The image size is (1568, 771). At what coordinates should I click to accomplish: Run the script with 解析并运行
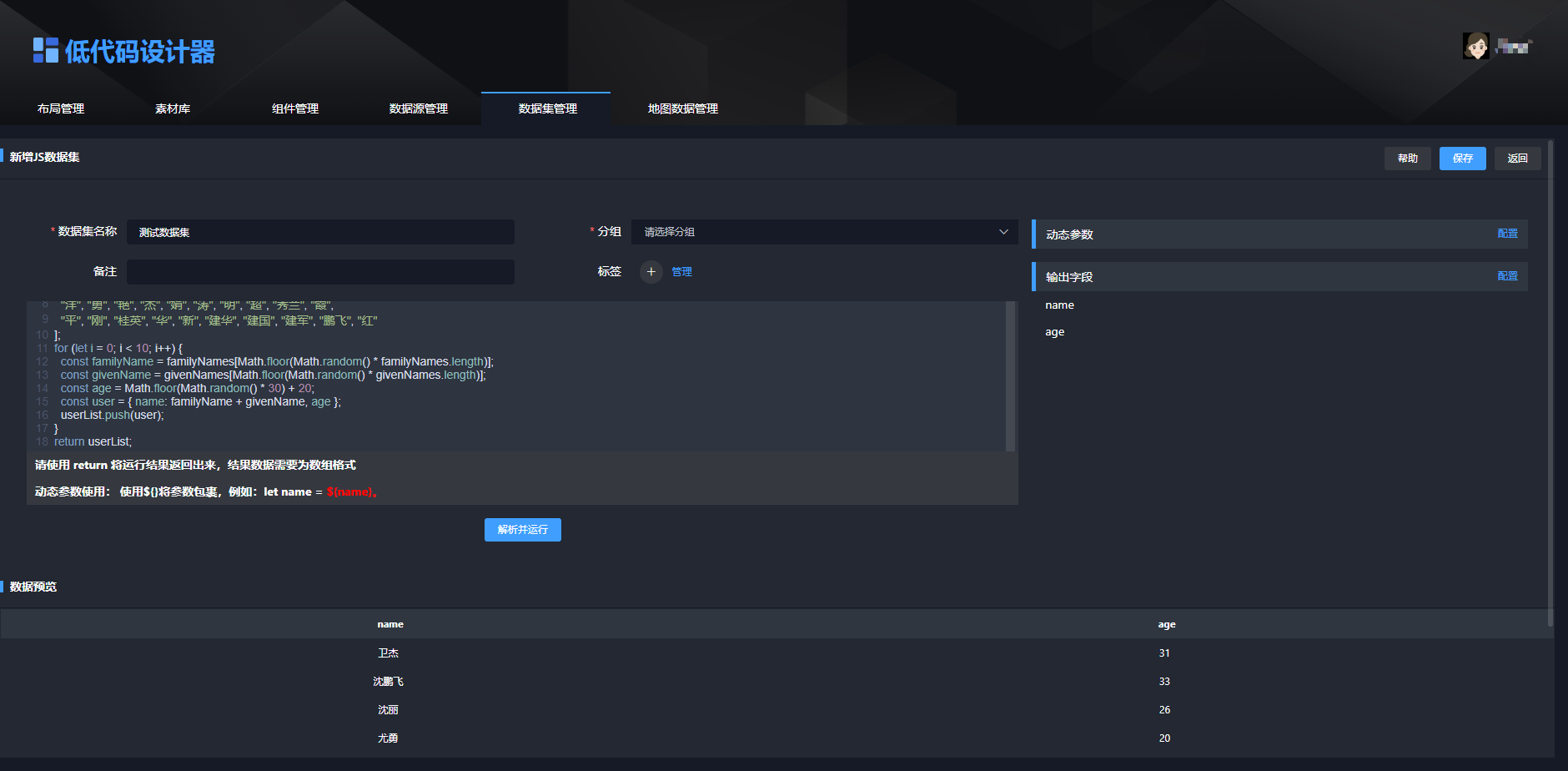click(523, 530)
